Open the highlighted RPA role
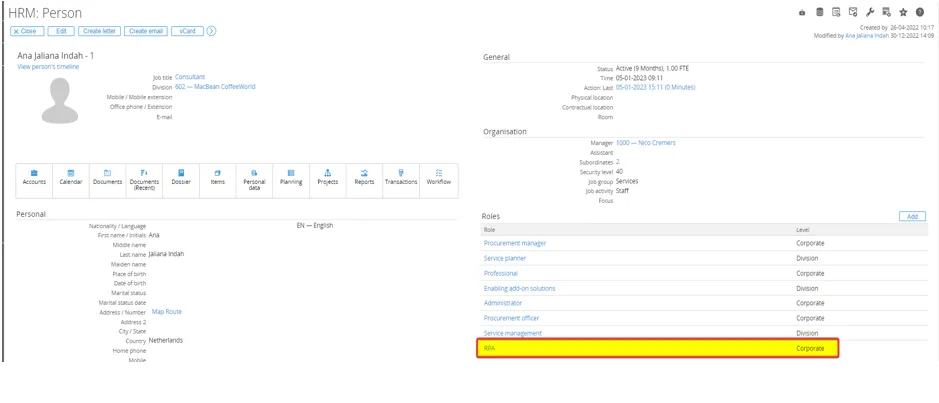The width and height of the screenshot is (939, 403). 490,348
